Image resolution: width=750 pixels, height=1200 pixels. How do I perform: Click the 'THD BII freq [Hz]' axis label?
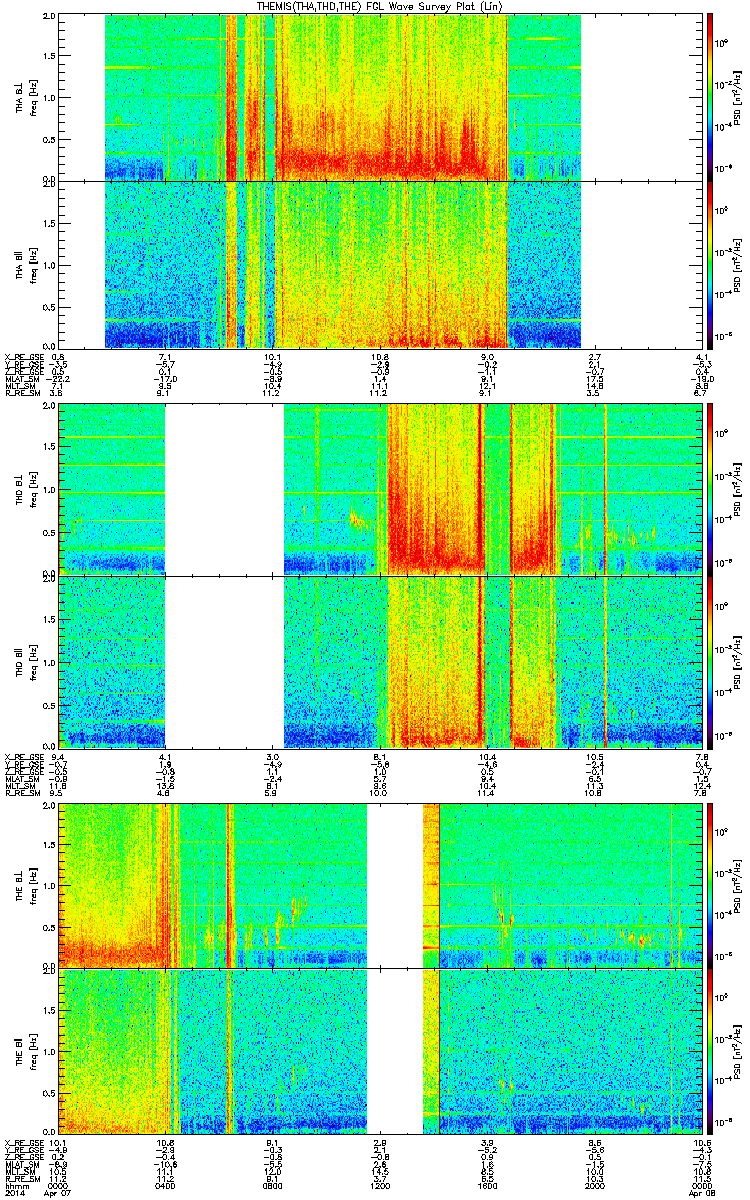tap(25, 661)
